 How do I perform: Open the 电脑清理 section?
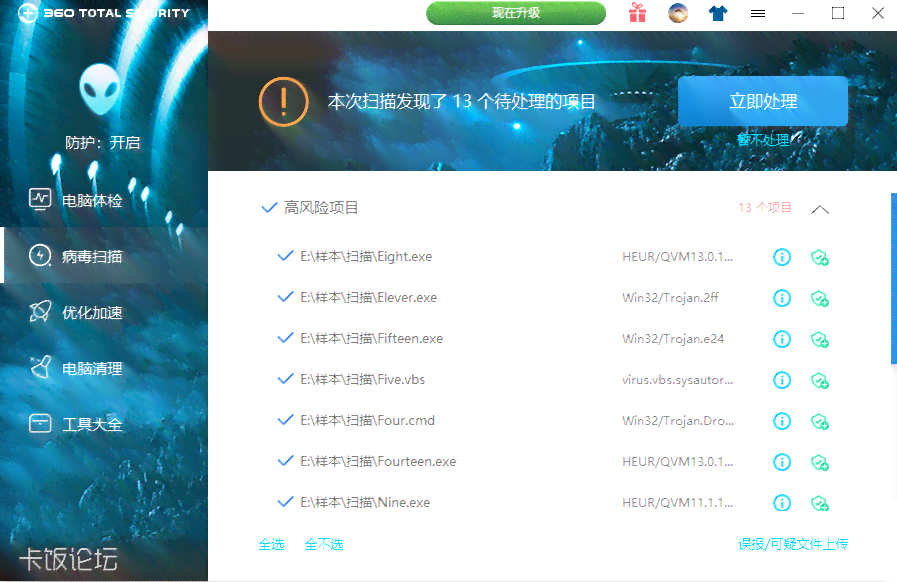point(104,369)
